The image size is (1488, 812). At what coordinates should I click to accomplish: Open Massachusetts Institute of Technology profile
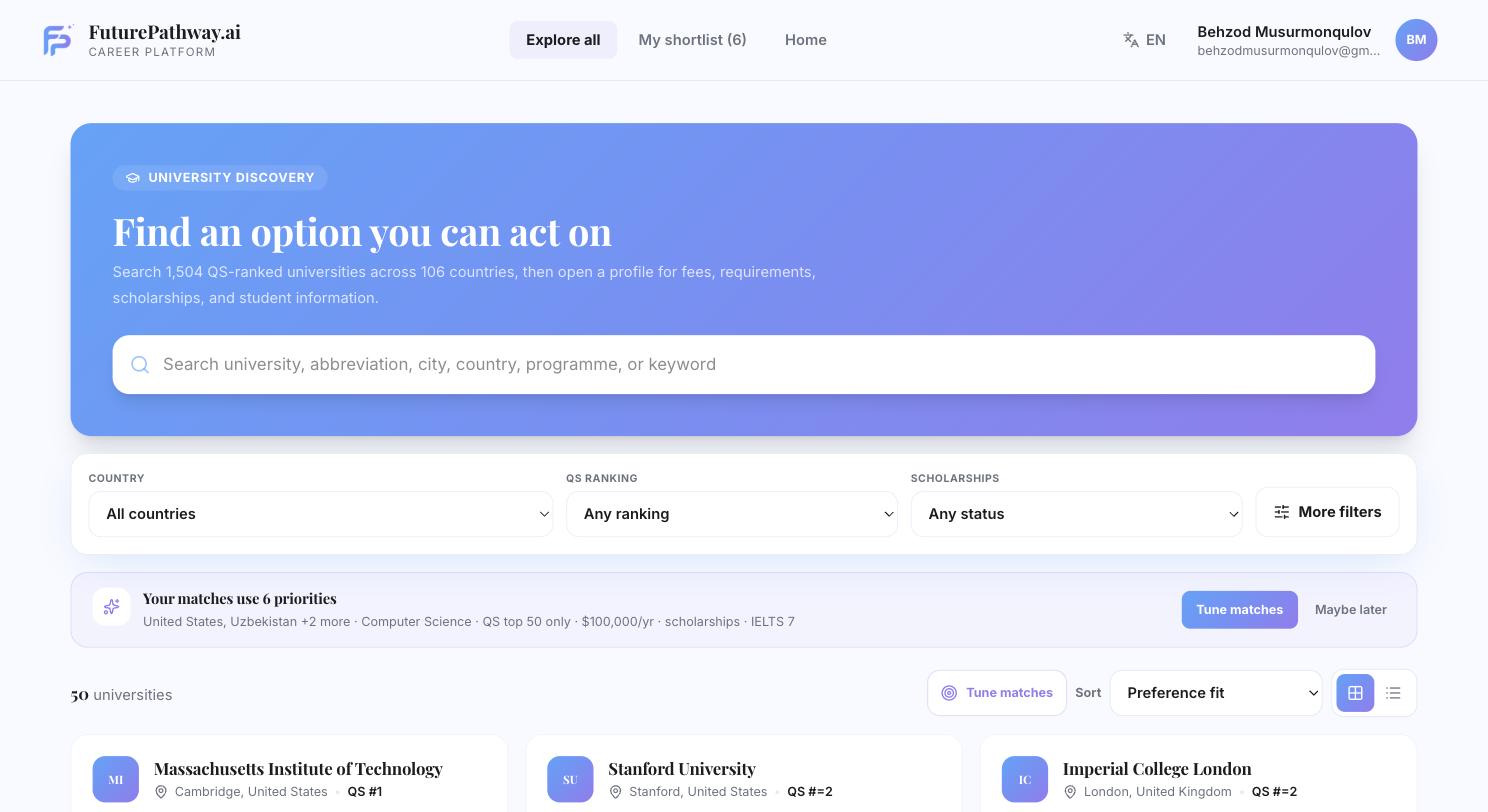coord(298,769)
